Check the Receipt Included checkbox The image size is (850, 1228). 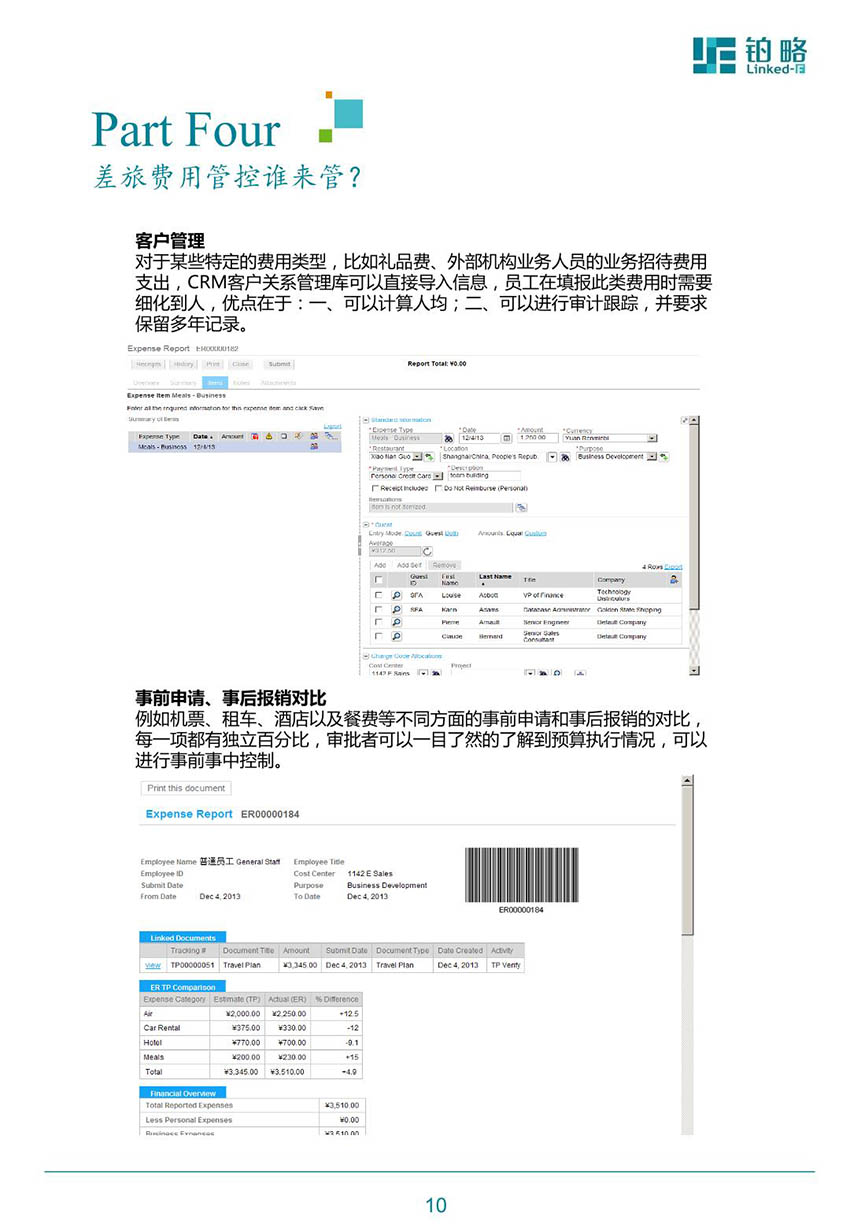376,488
